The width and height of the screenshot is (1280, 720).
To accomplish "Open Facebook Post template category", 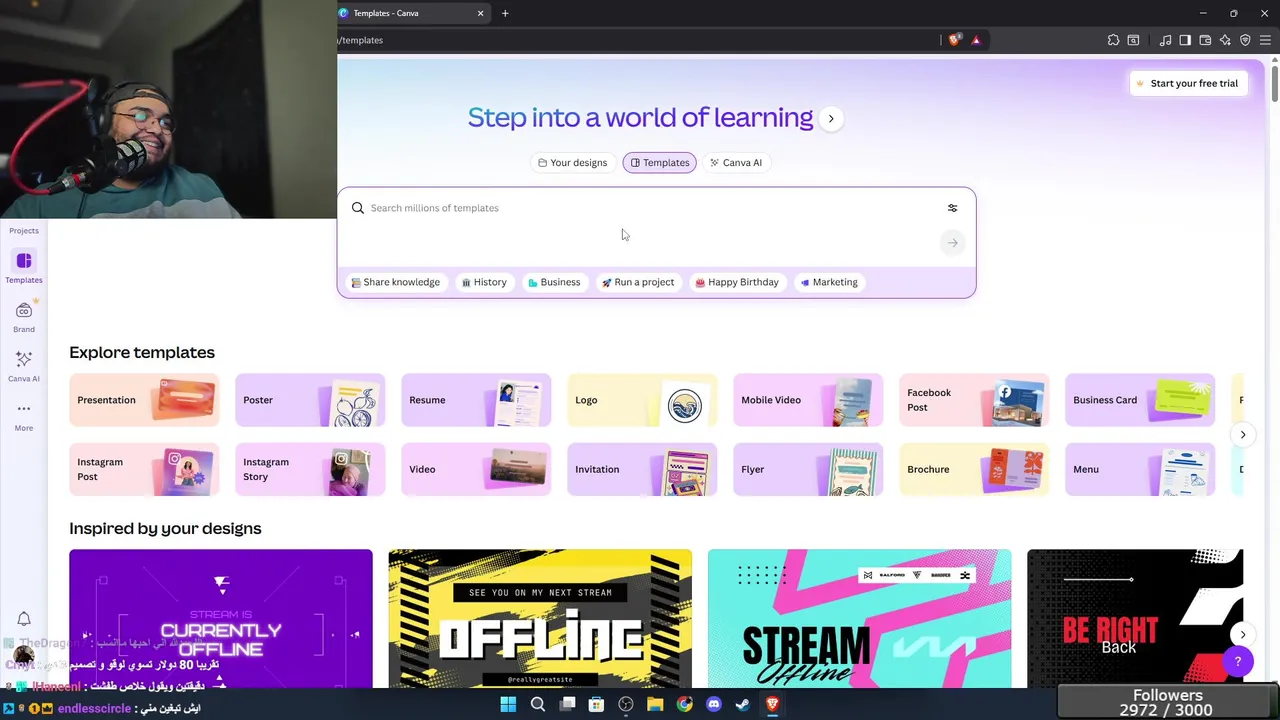I will (x=974, y=400).
